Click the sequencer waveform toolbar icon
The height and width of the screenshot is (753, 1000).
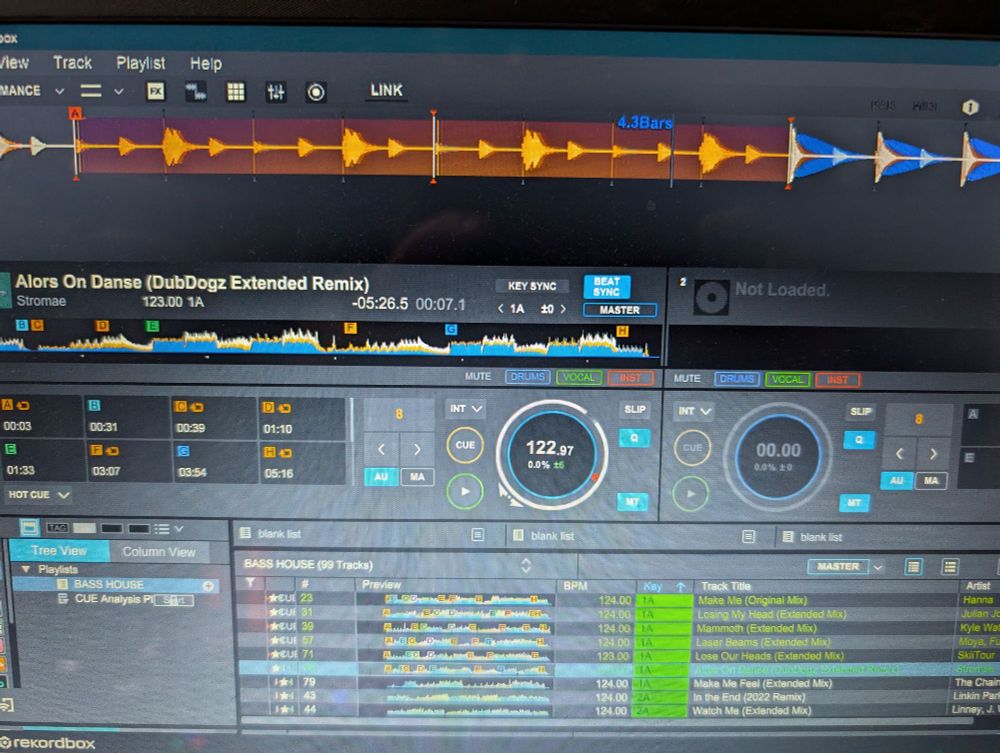click(196, 92)
